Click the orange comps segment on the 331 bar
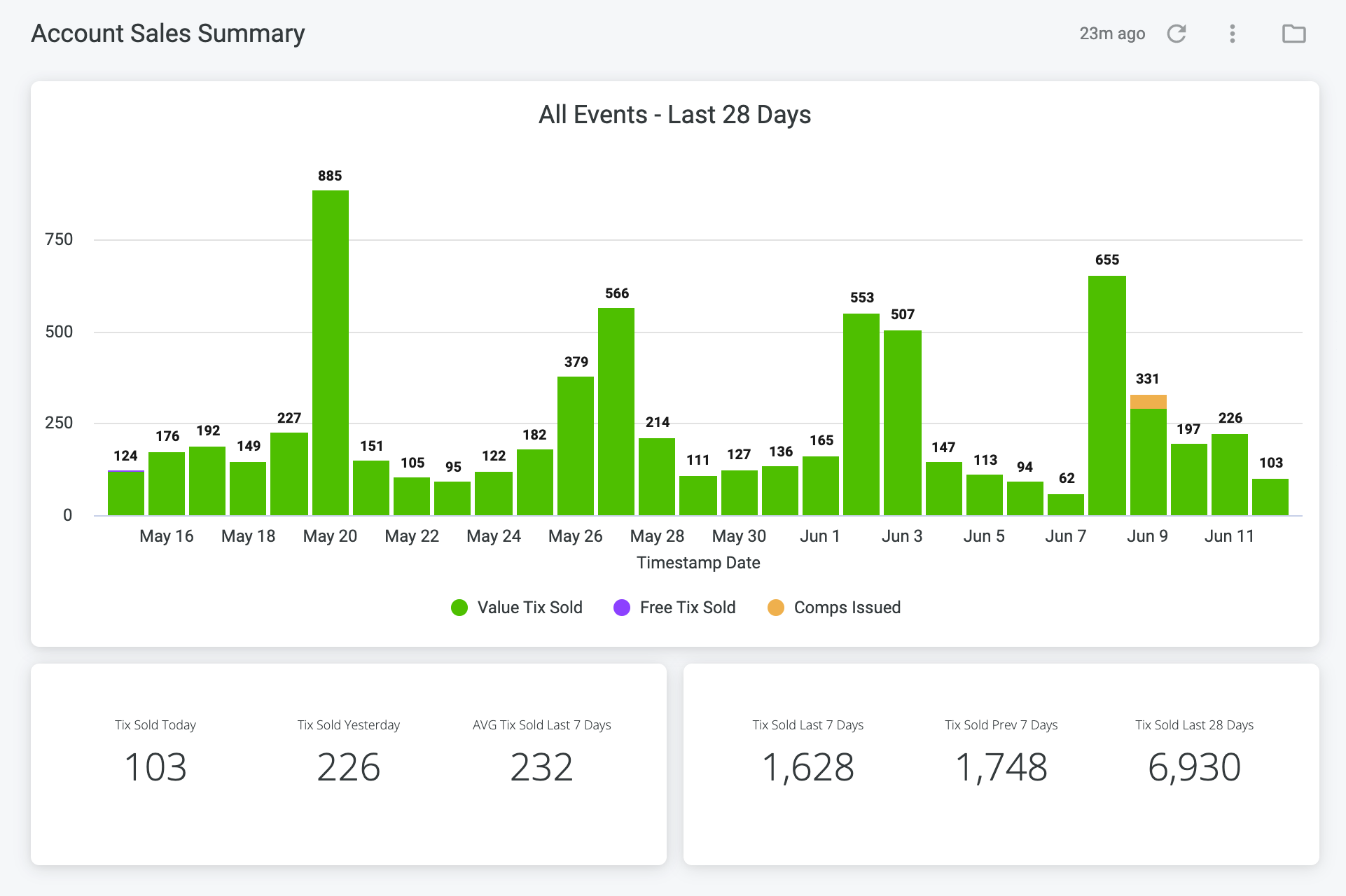 coord(1149,402)
